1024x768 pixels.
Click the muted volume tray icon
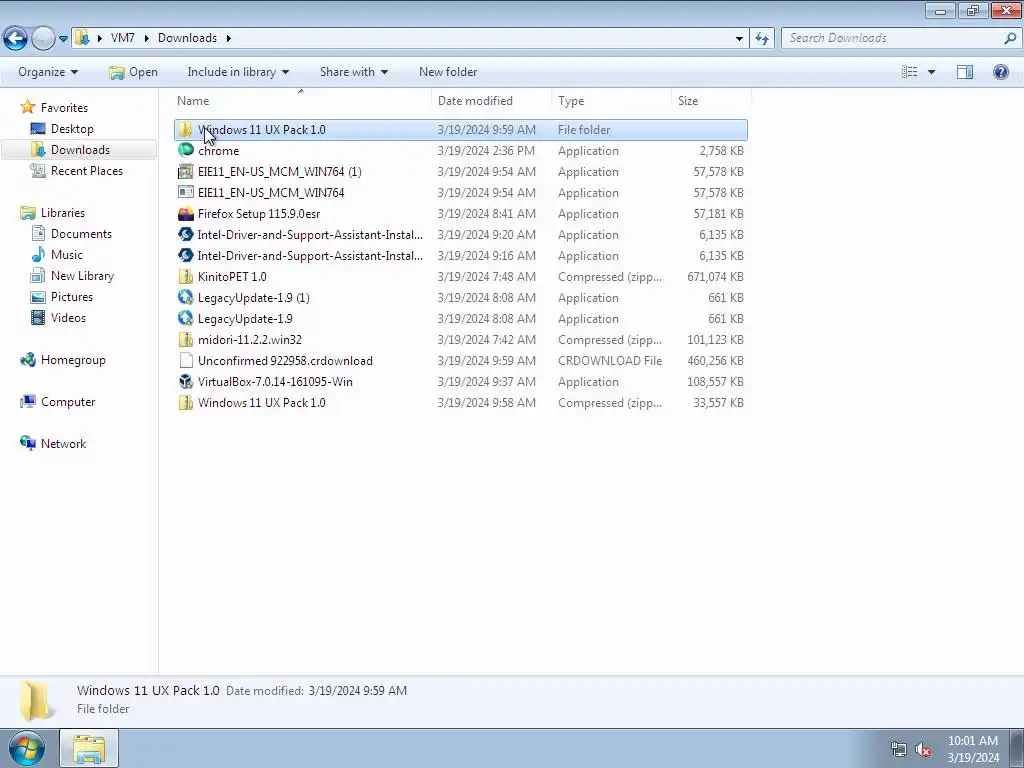pyautogui.click(x=923, y=750)
